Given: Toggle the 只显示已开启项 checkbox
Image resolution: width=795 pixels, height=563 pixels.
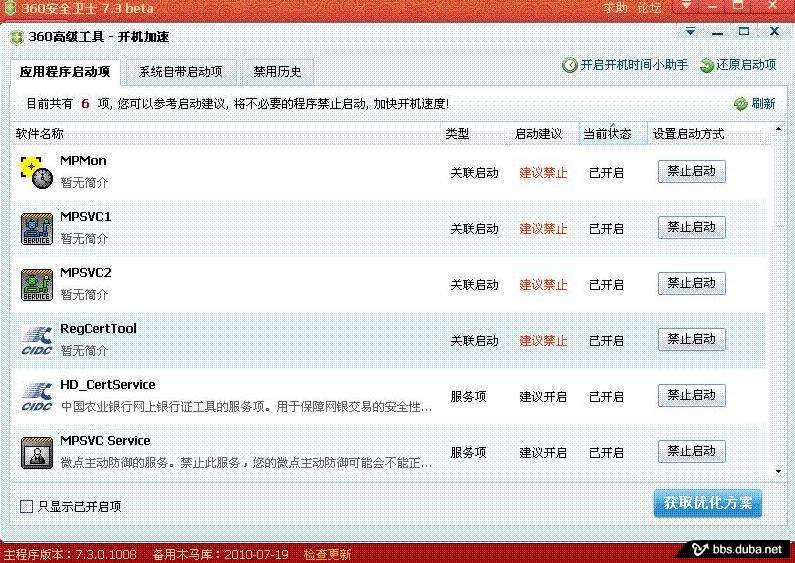Looking at the screenshot, I should (27, 507).
